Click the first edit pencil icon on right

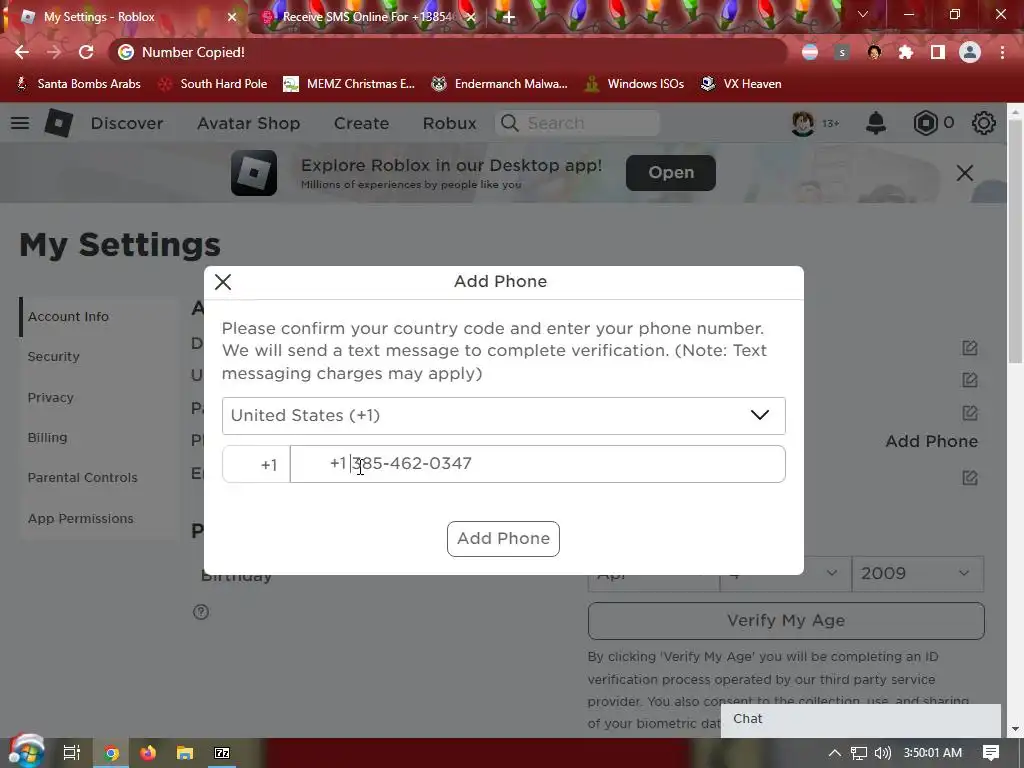tap(970, 348)
